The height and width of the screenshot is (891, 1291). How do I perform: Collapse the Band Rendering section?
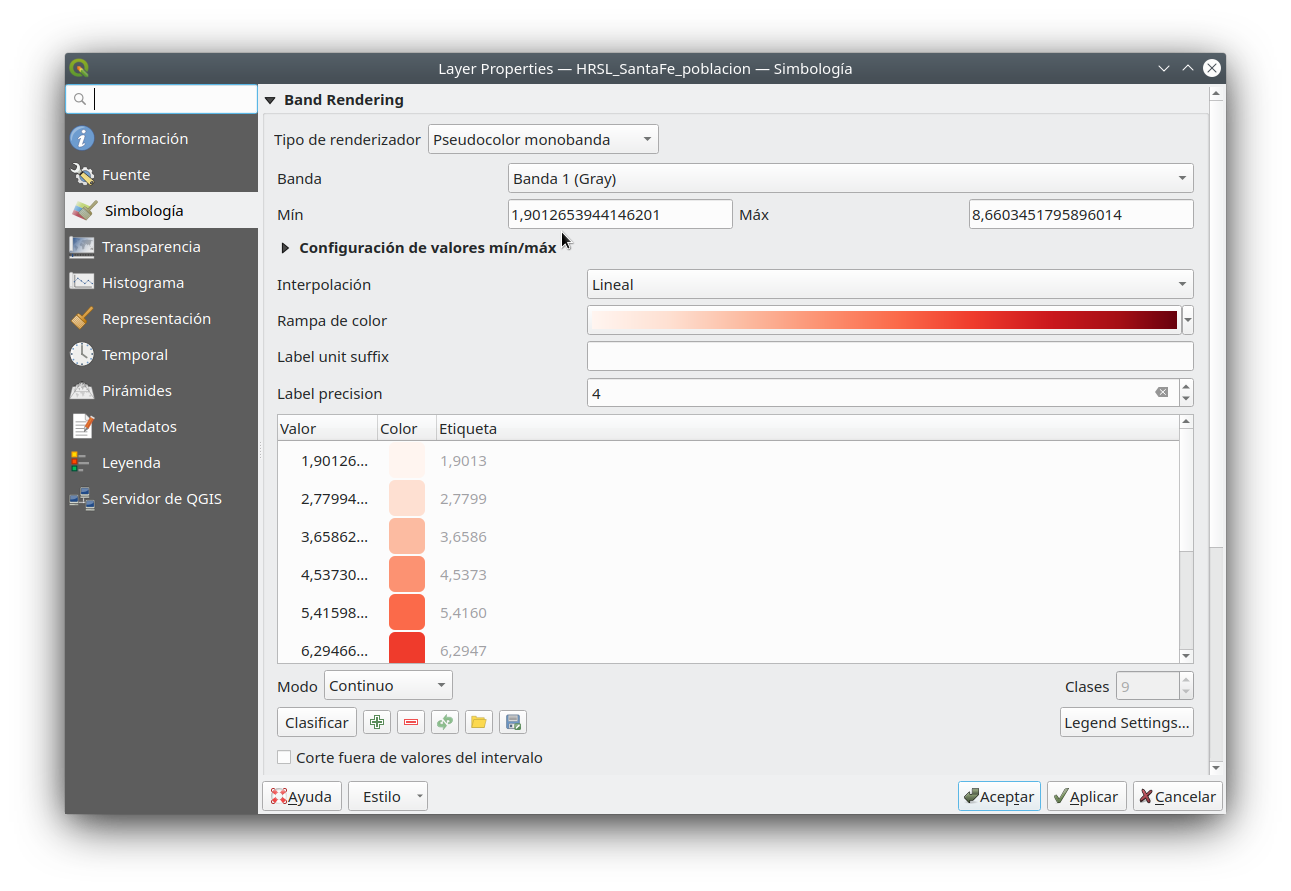pyautogui.click(x=270, y=100)
